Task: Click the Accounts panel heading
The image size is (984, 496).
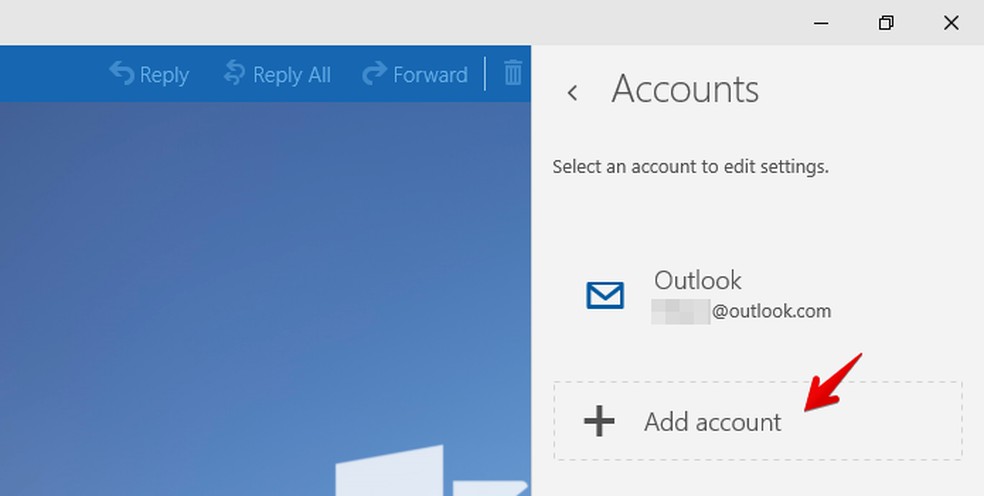Action: click(x=685, y=90)
